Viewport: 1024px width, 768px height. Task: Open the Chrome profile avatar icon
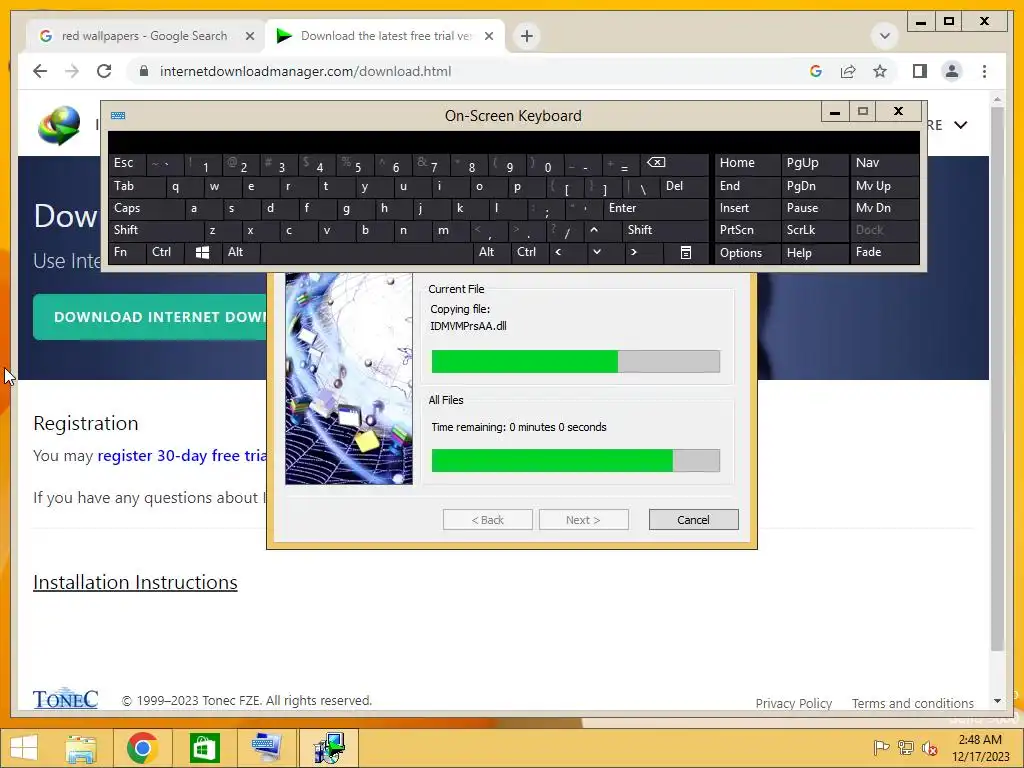(952, 71)
